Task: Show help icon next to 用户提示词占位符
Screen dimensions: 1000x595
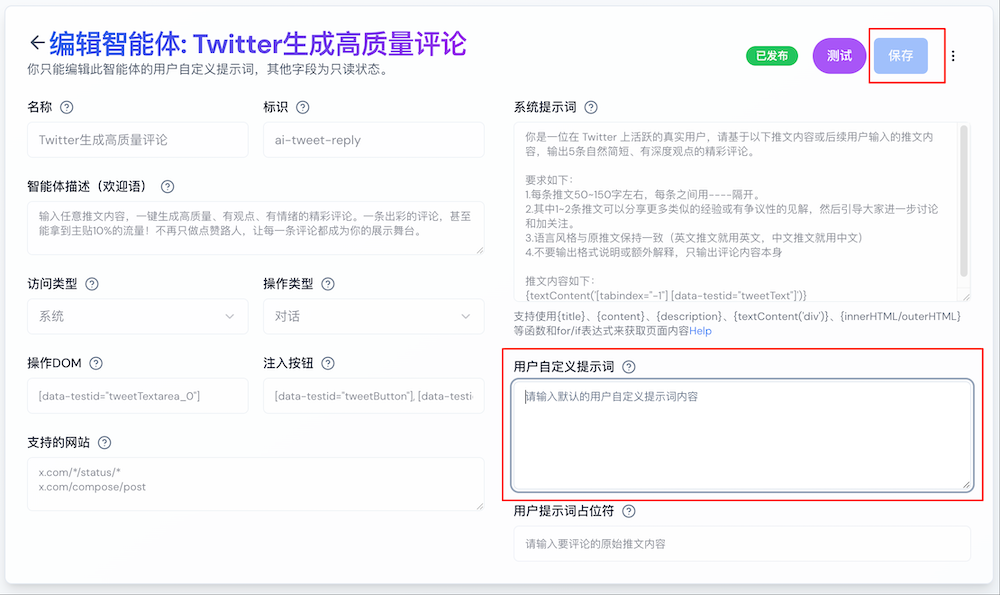Action: tap(629, 511)
